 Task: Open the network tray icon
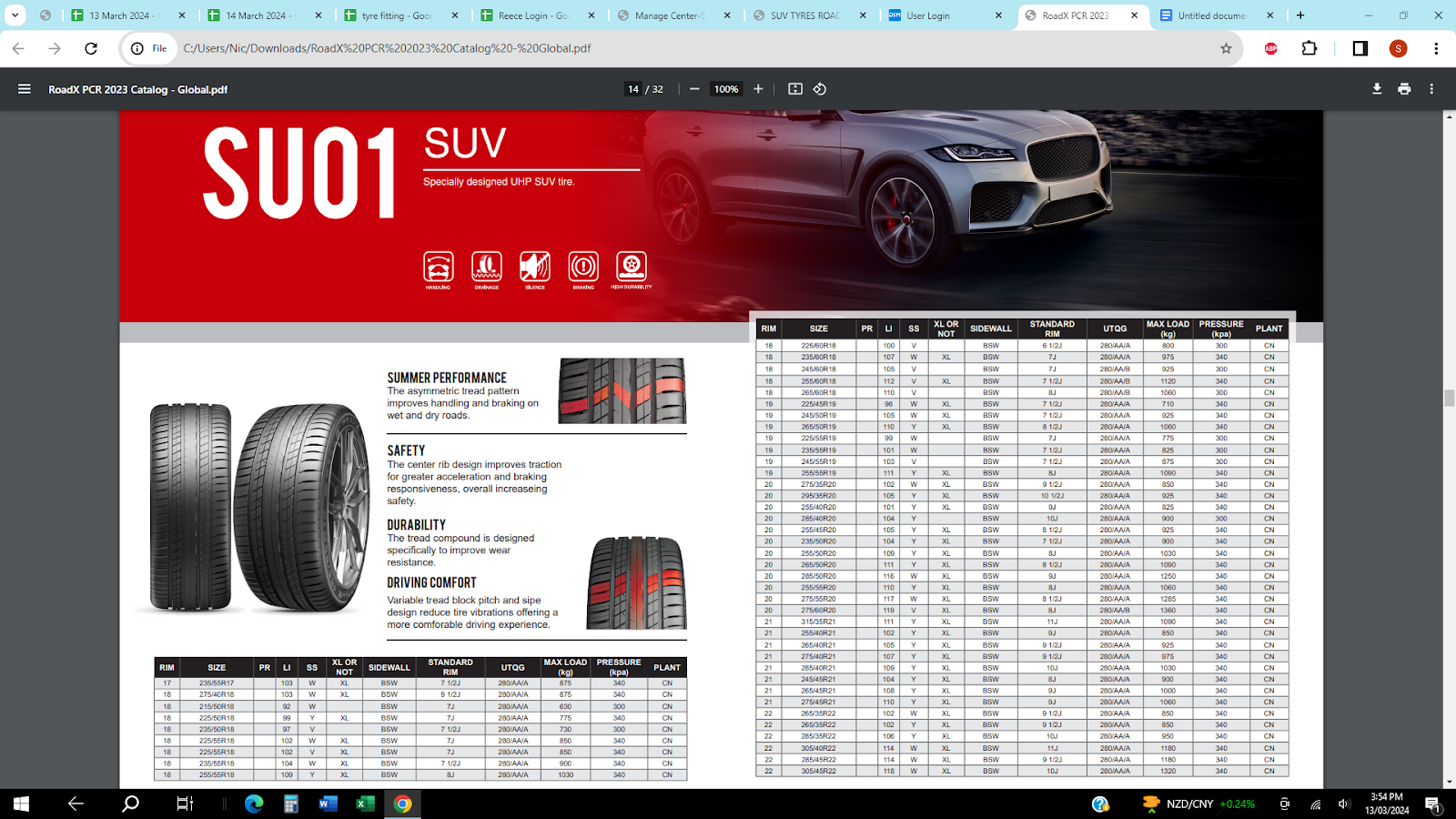pos(1315,804)
